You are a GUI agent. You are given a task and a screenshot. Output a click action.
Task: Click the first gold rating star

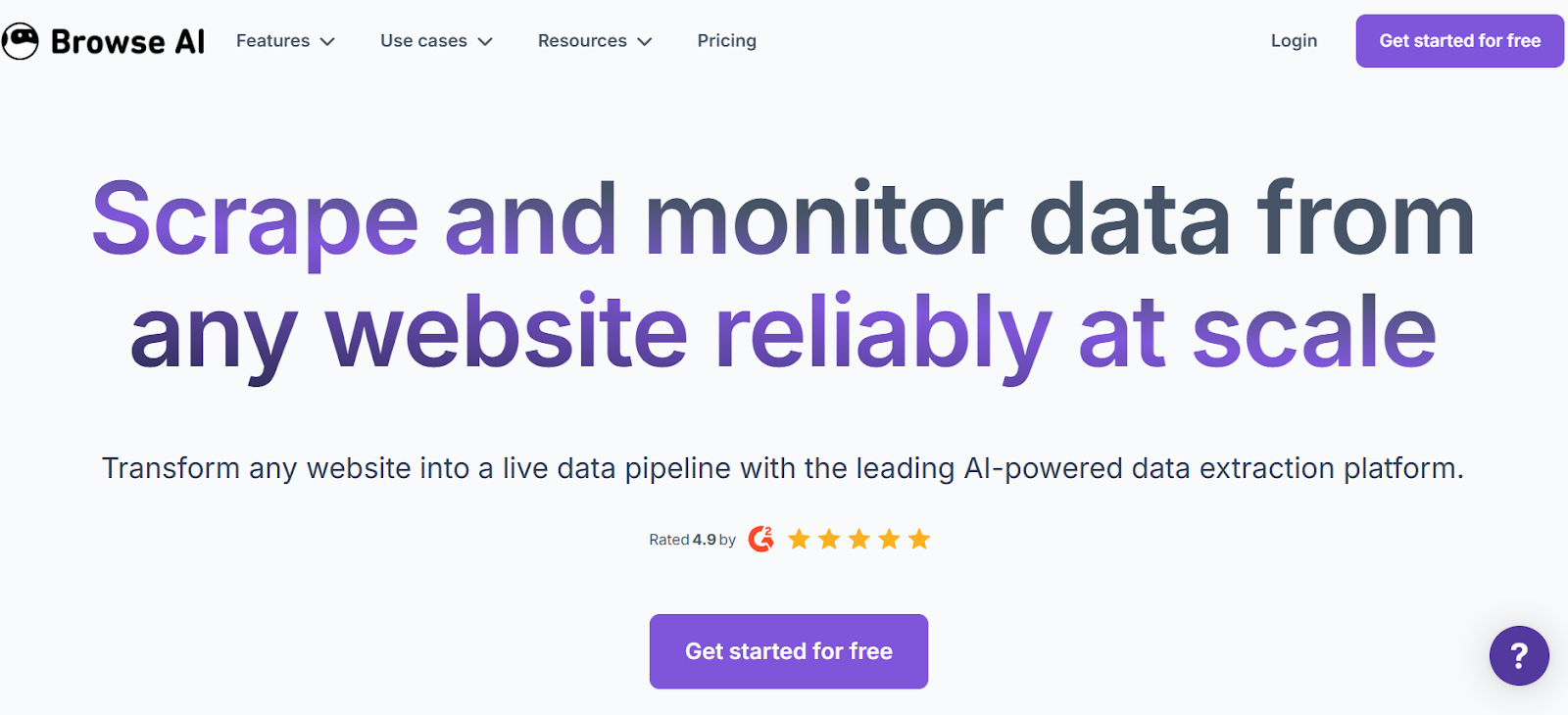pos(799,539)
